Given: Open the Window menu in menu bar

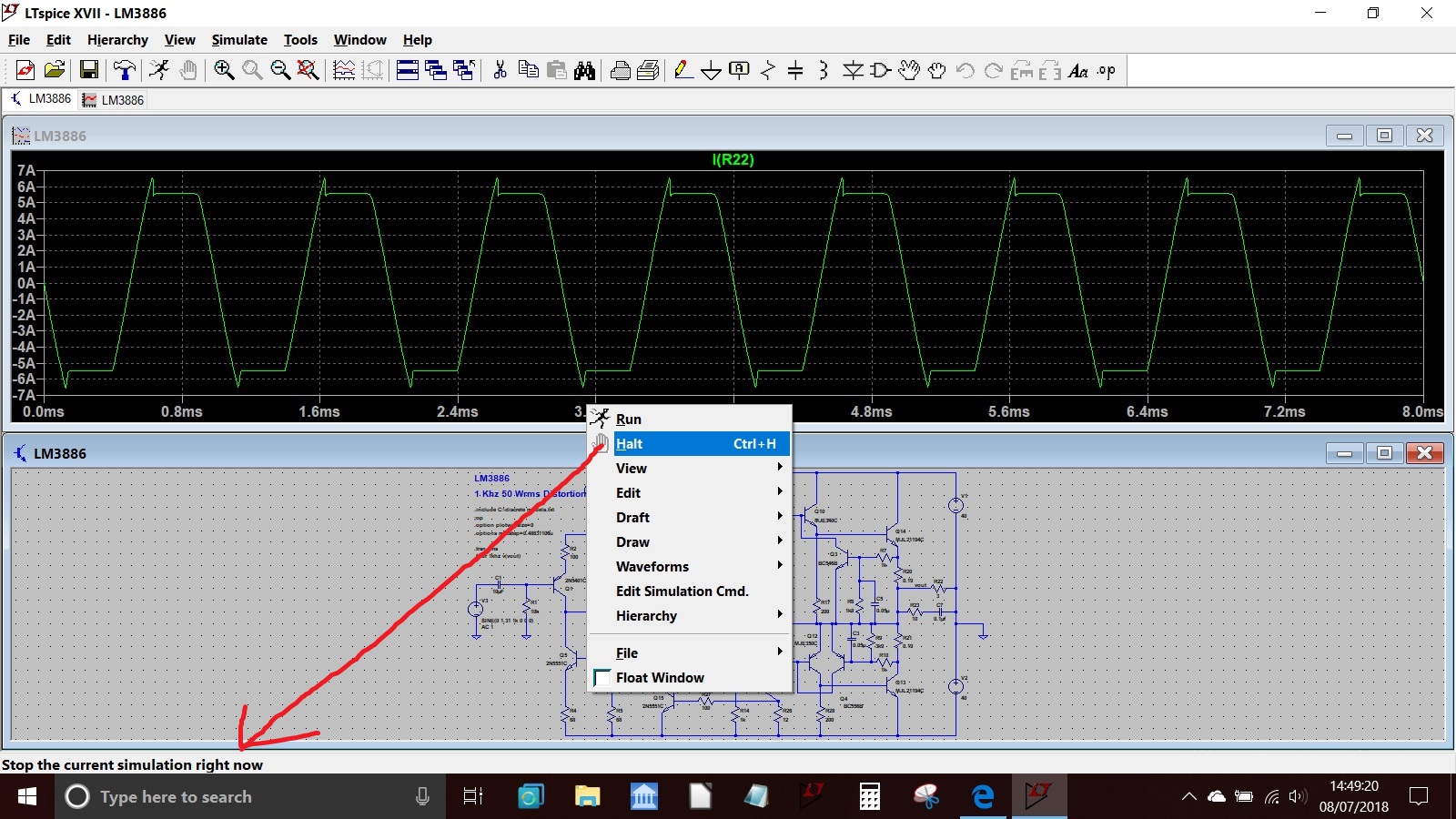Looking at the screenshot, I should pyautogui.click(x=359, y=40).
